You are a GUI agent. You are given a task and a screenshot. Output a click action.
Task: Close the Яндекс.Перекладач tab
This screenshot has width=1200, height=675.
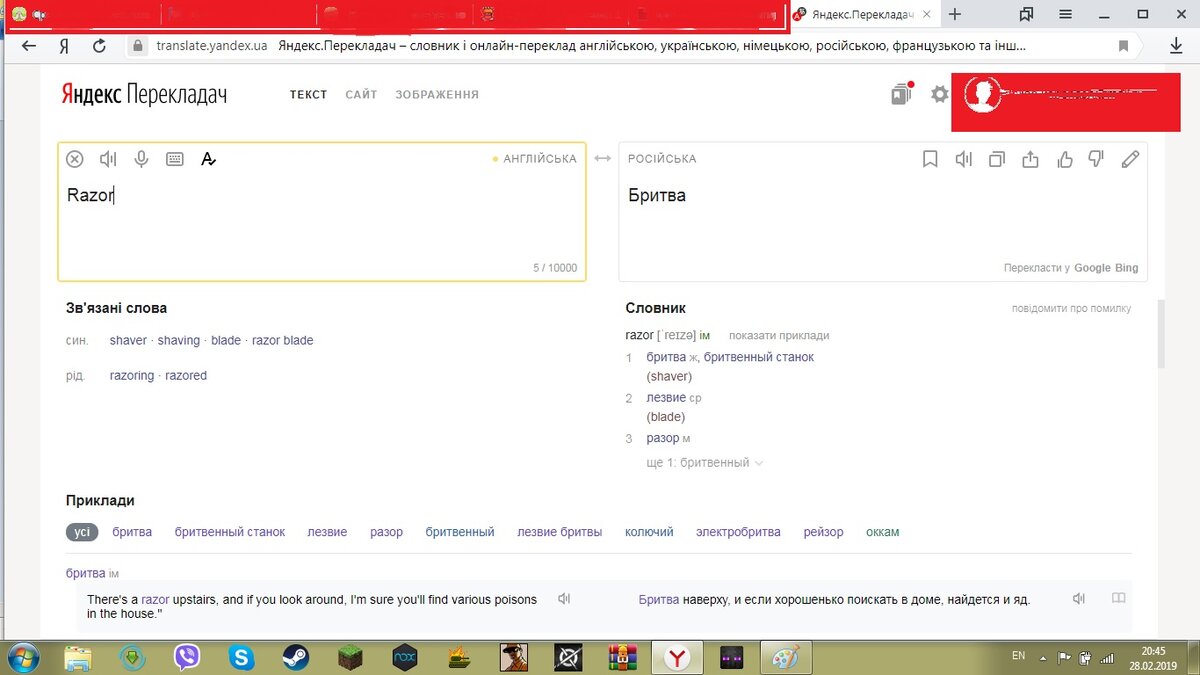(x=927, y=15)
